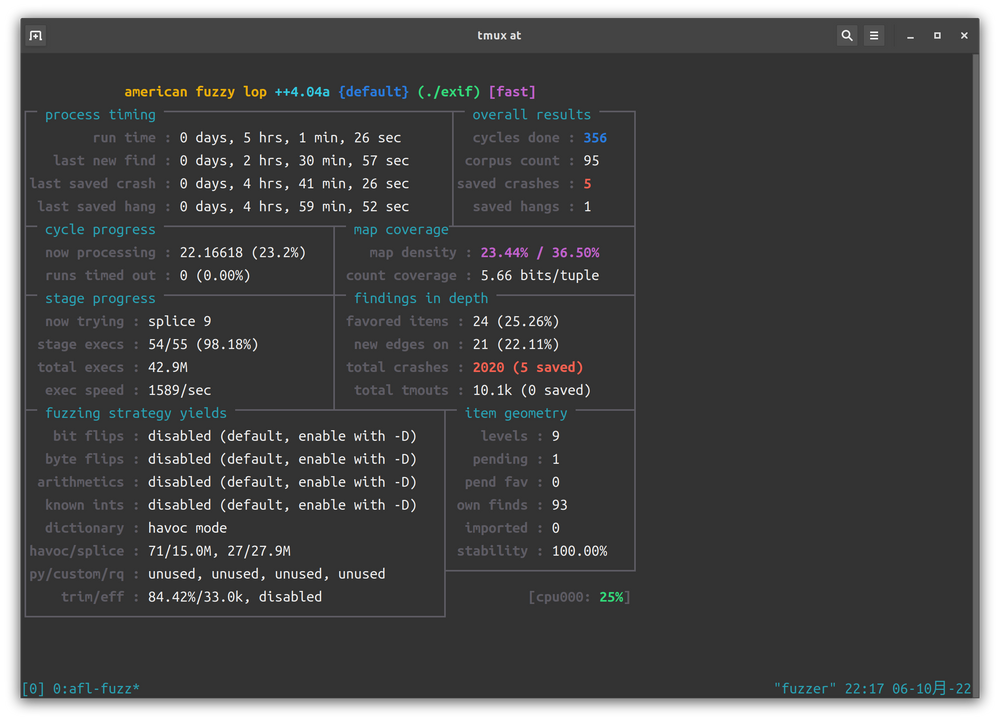Click the process timing panel header
This screenshot has width=1000, height=721.
(100, 114)
